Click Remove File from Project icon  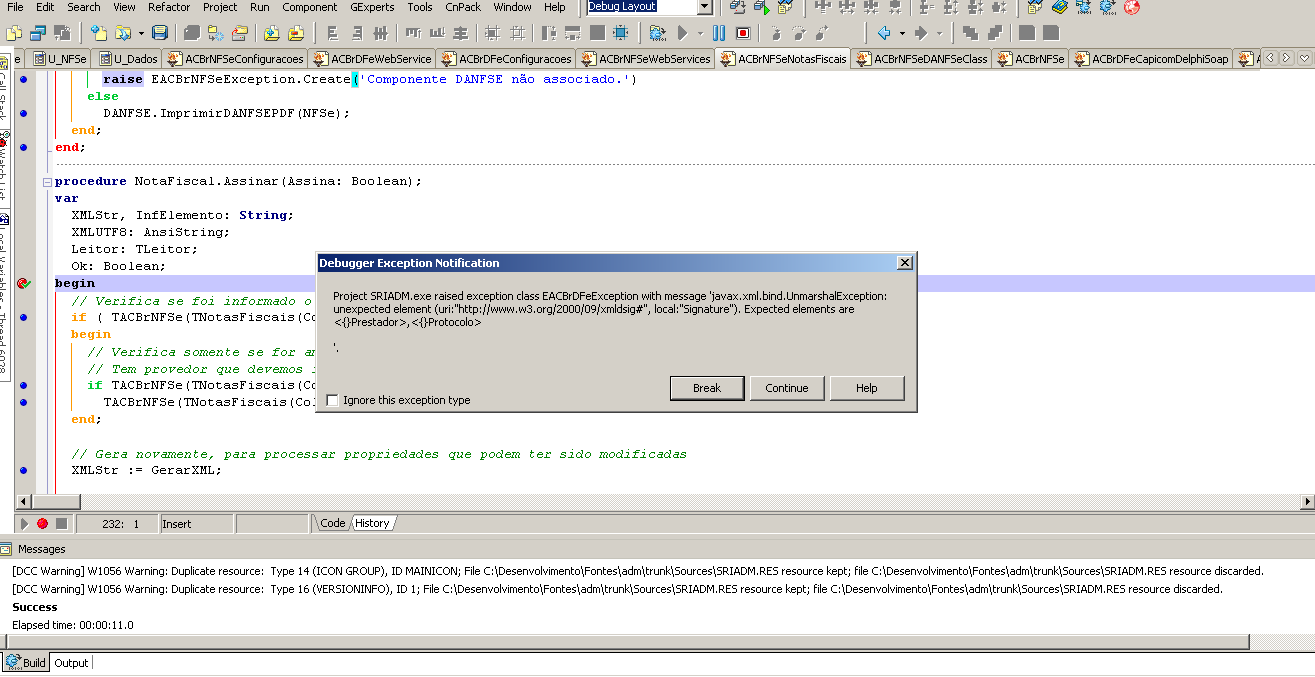coord(295,32)
